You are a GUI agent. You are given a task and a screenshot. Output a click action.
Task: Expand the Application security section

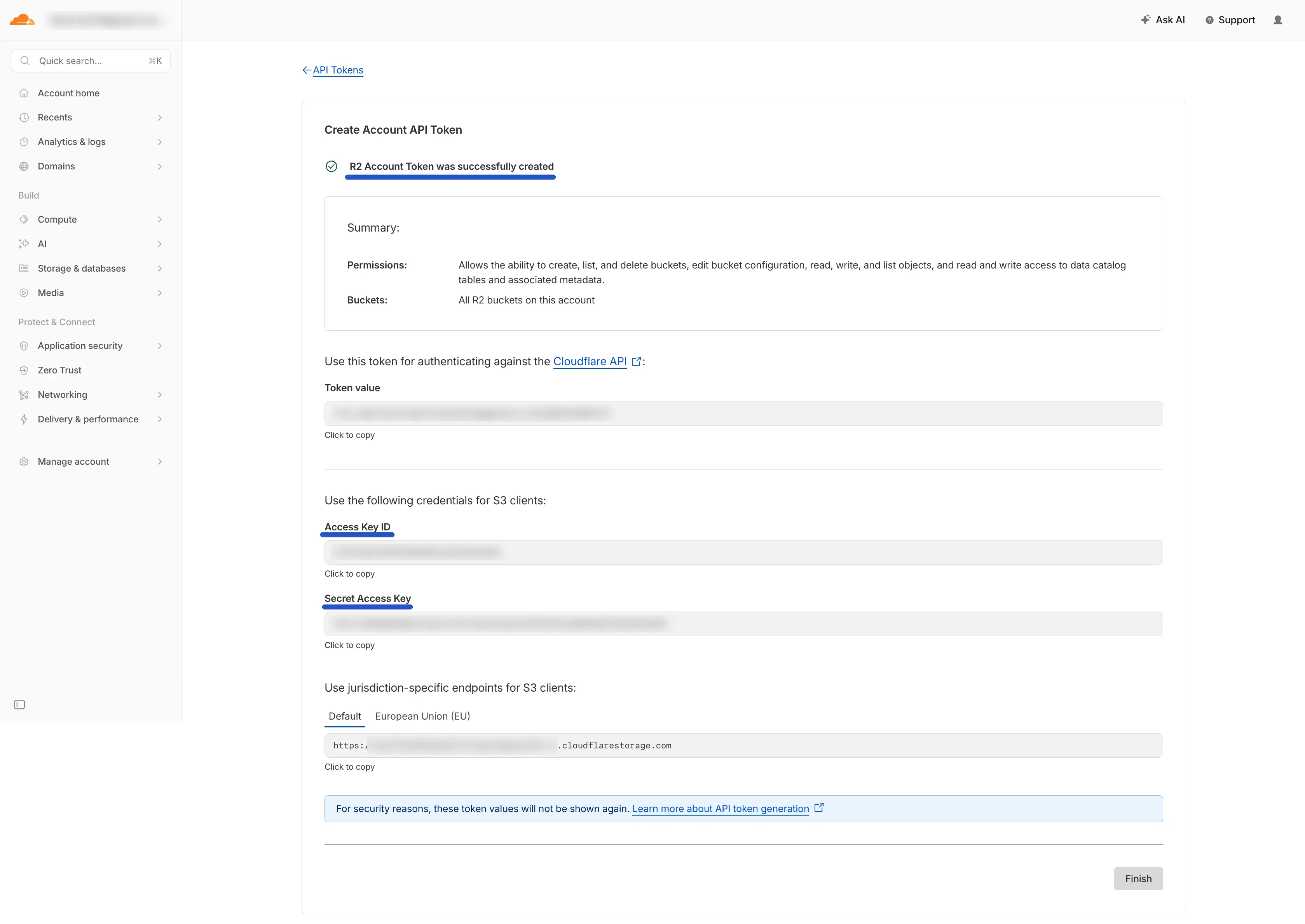click(160, 345)
